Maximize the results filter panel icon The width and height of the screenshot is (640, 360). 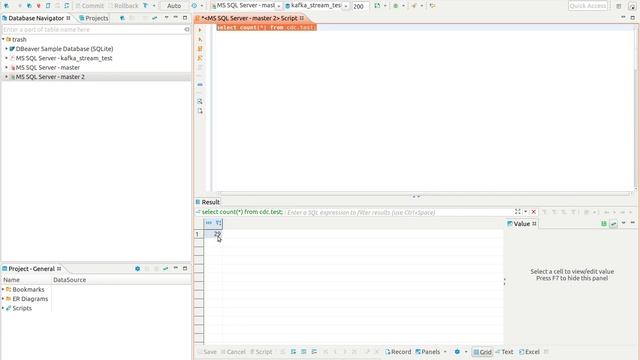tap(518, 211)
